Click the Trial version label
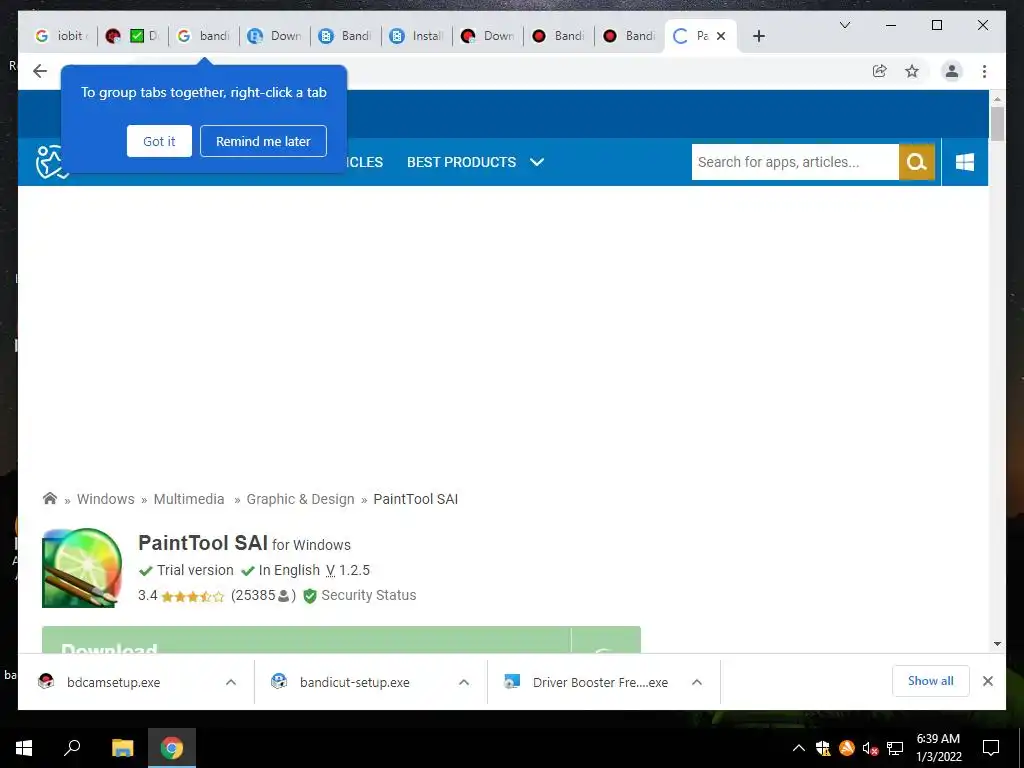1024x768 pixels. tap(195, 570)
